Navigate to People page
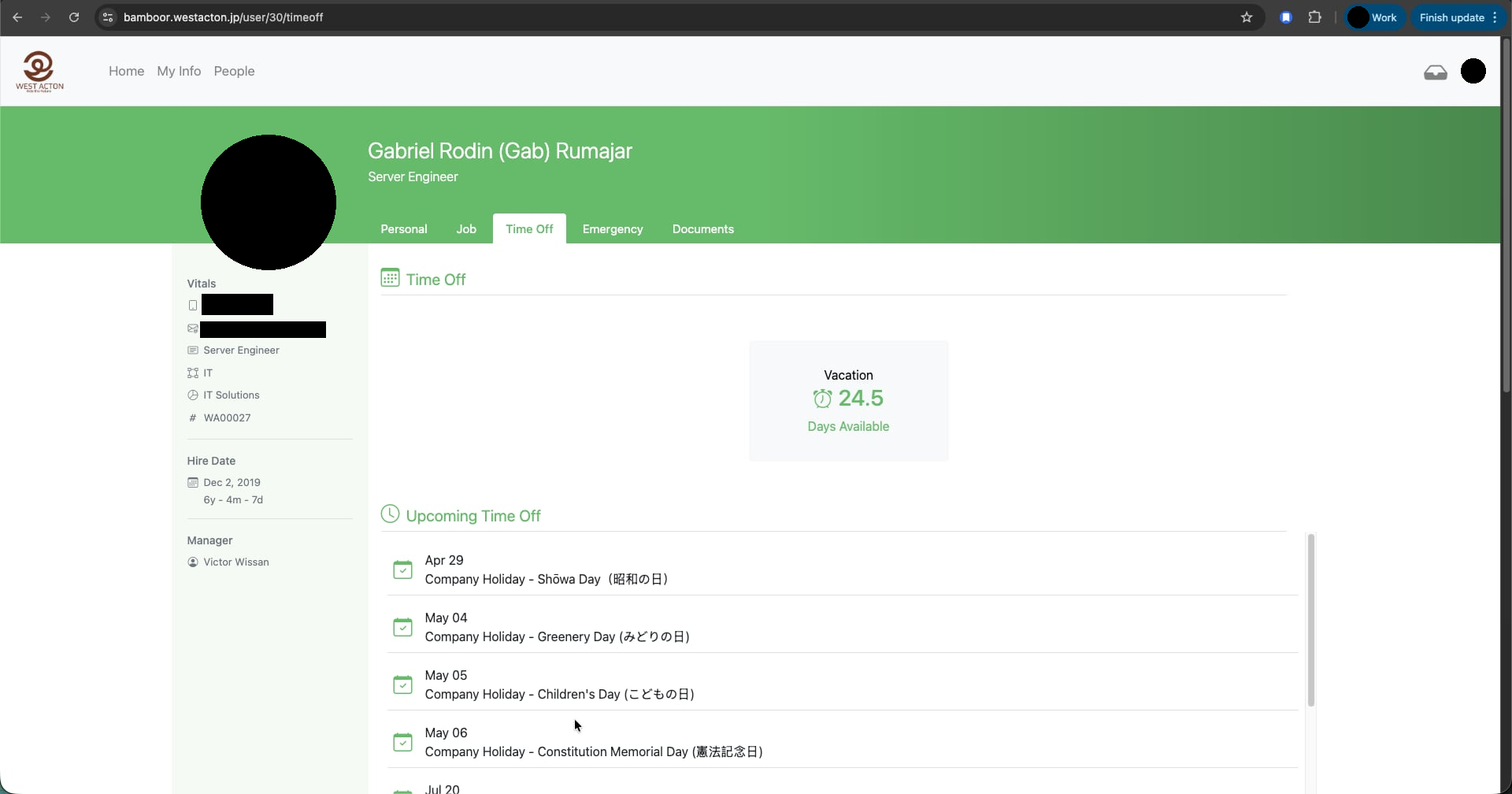Image resolution: width=1512 pixels, height=794 pixels. 234,71
